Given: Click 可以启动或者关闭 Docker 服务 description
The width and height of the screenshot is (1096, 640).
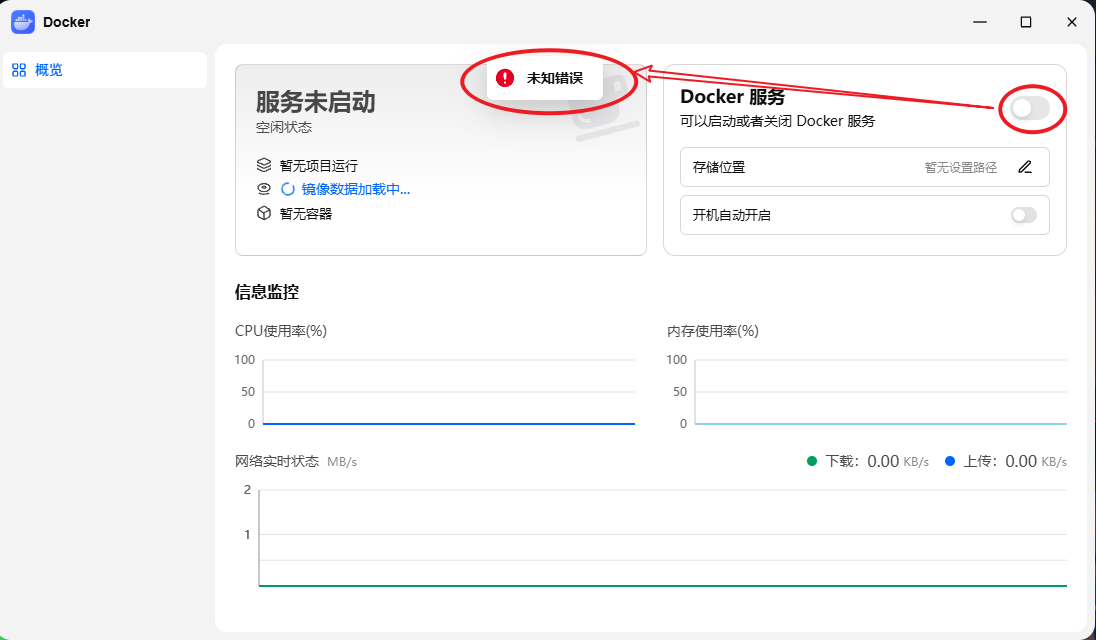Looking at the screenshot, I should [x=777, y=121].
